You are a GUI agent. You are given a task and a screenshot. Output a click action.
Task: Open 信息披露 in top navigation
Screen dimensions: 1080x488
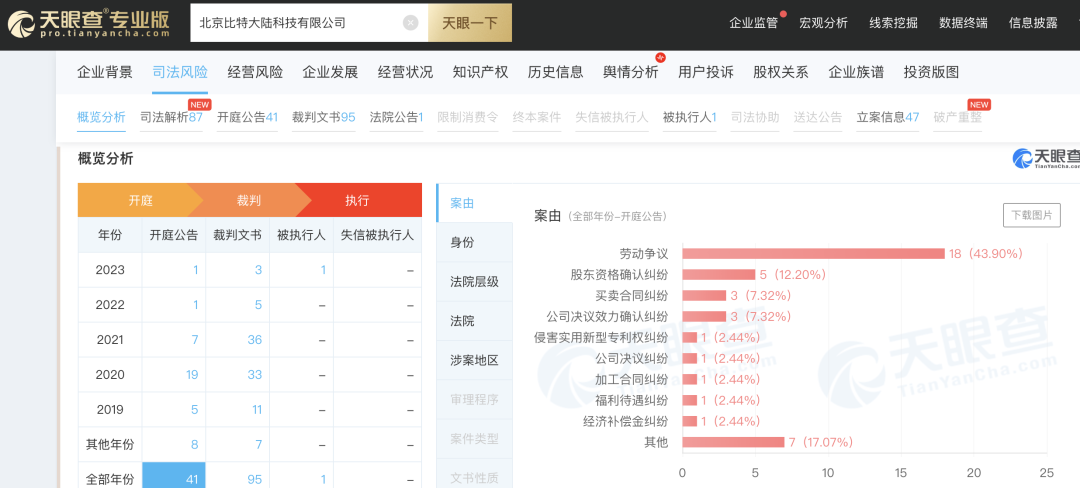coord(1033,23)
